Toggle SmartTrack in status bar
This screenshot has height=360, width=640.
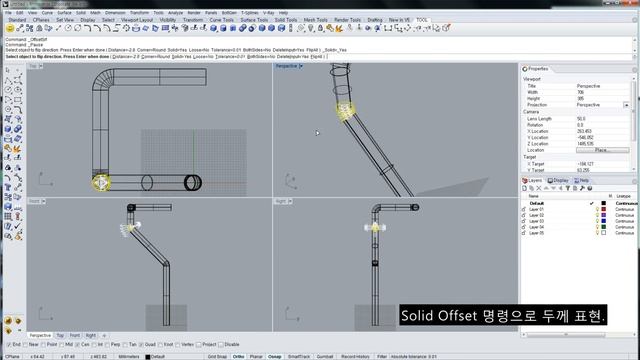click(x=299, y=357)
